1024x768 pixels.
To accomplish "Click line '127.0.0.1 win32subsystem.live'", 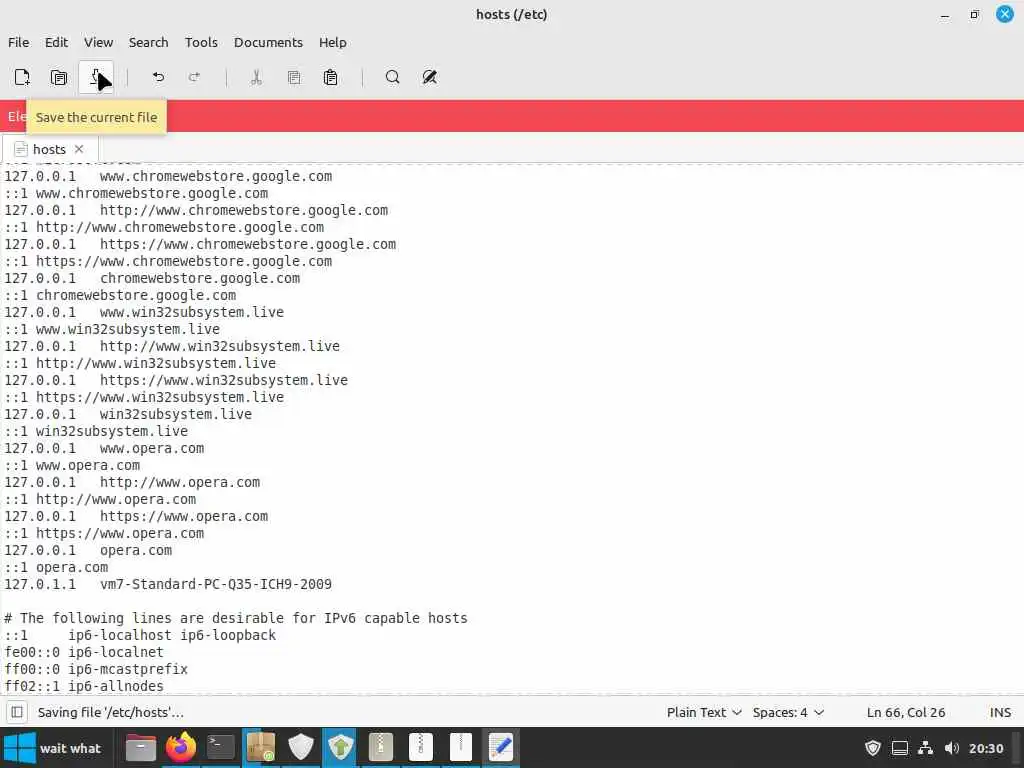I will click(x=128, y=415).
